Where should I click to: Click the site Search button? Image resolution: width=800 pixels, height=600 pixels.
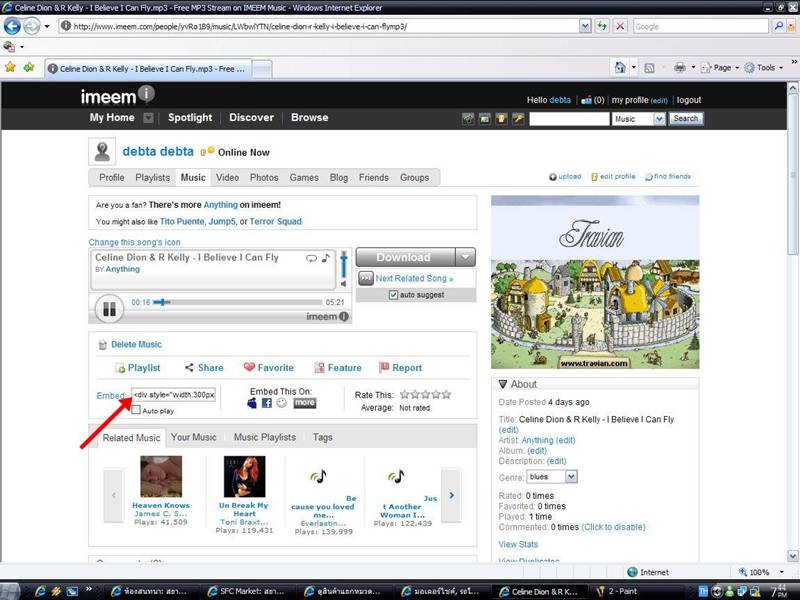point(686,118)
